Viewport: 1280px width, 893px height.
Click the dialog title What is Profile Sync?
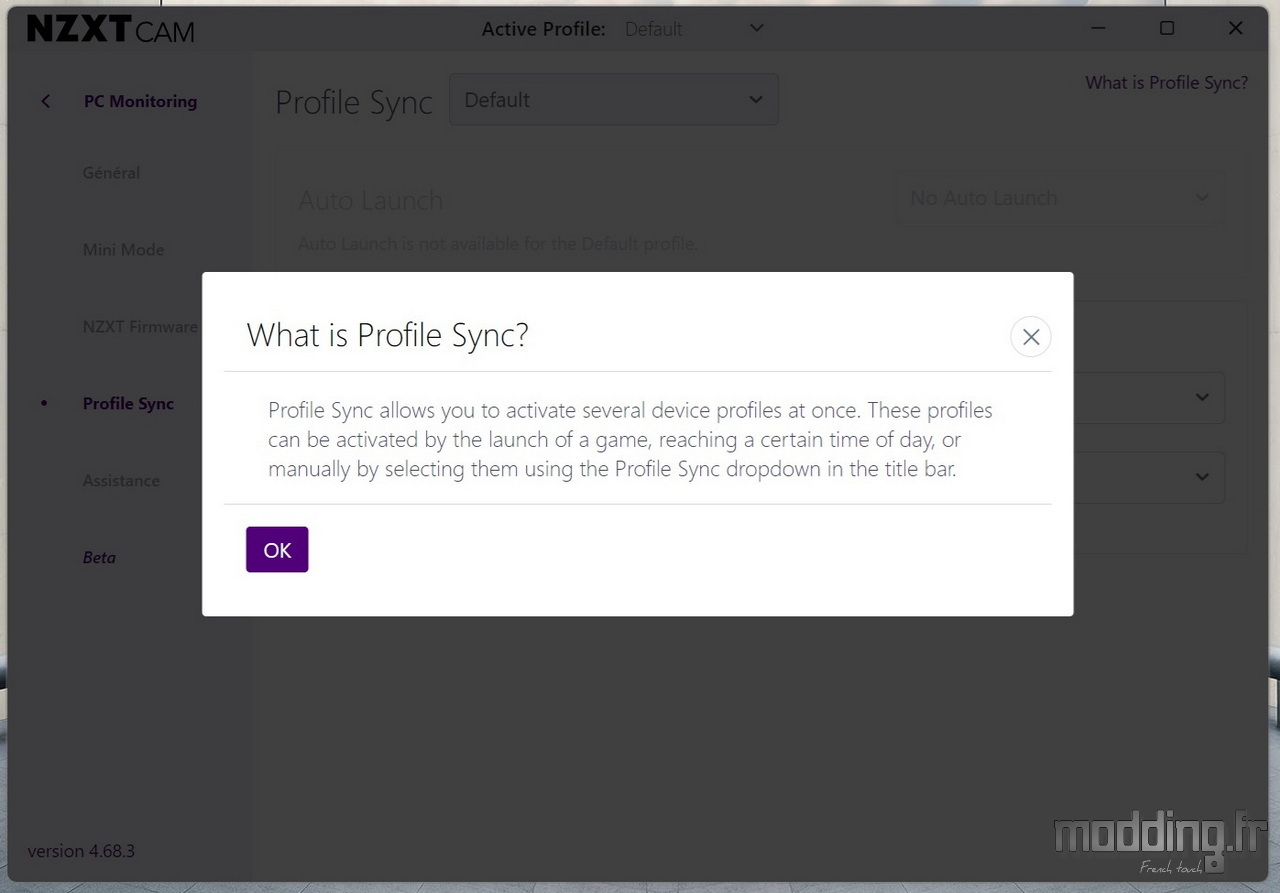387,335
